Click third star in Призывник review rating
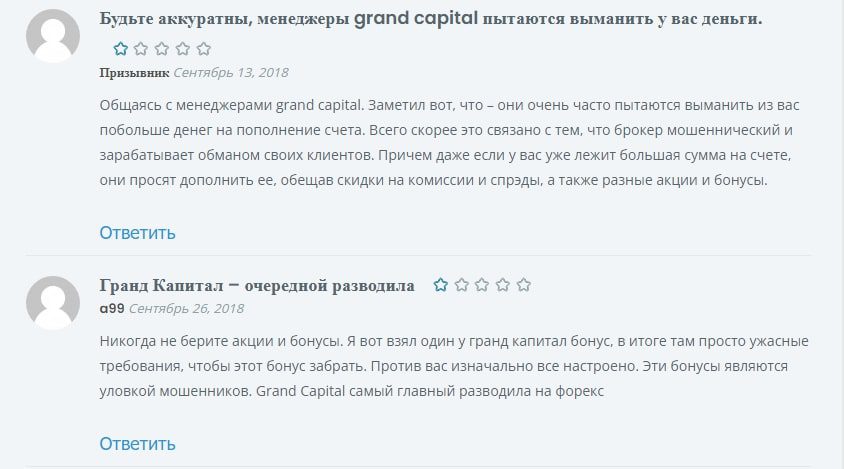Screen dimensions: 844x469 [162, 49]
